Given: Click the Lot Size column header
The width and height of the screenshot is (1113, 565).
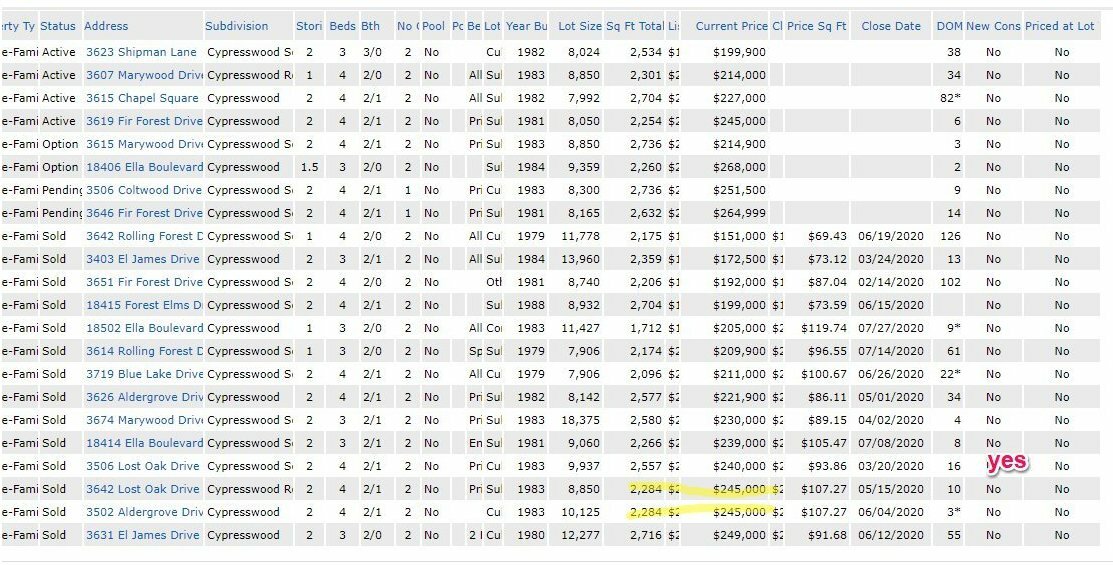Looking at the screenshot, I should pos(580,26).
